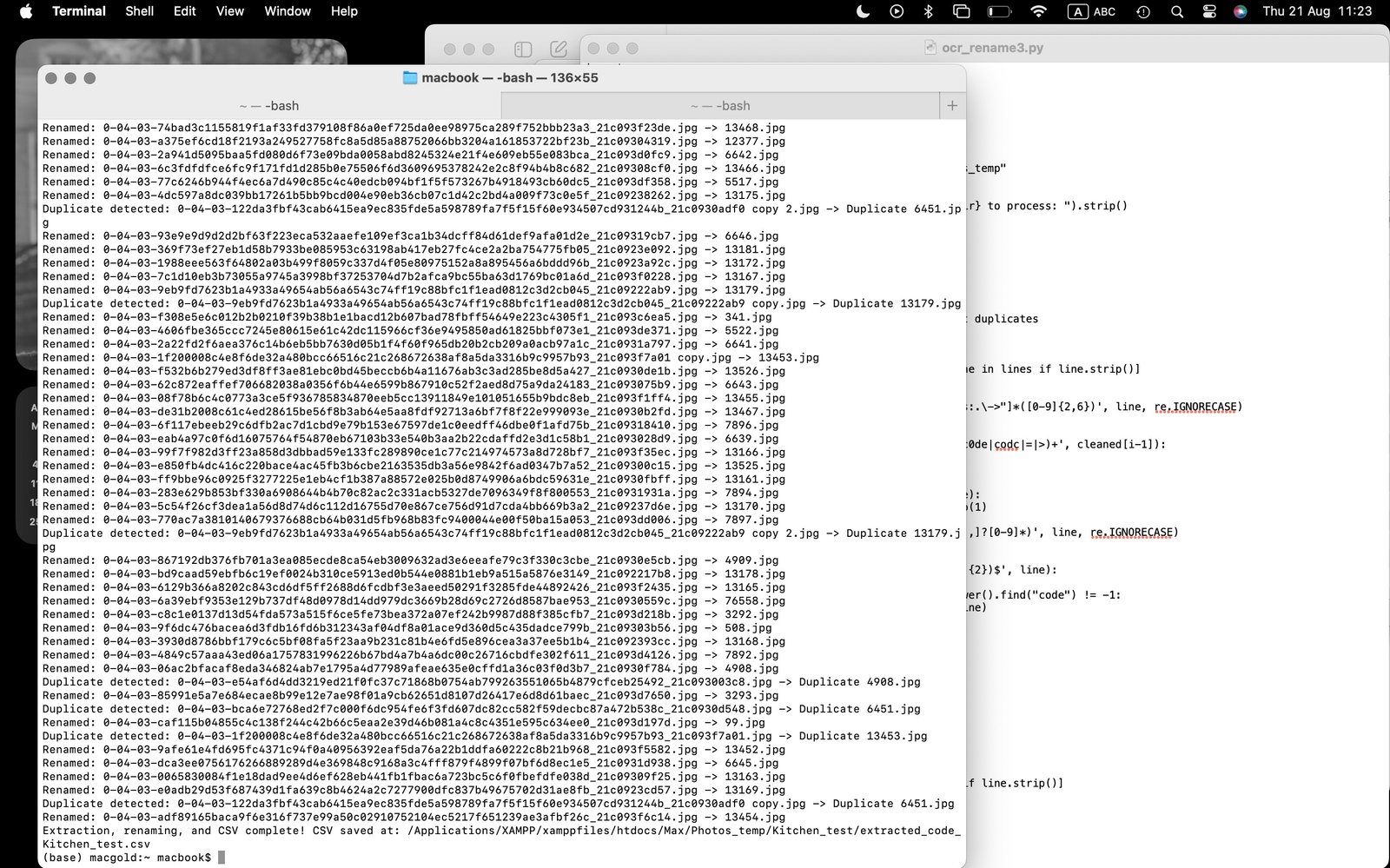
Task: Click the Bluetooth status icon
Action: [928, 11]
